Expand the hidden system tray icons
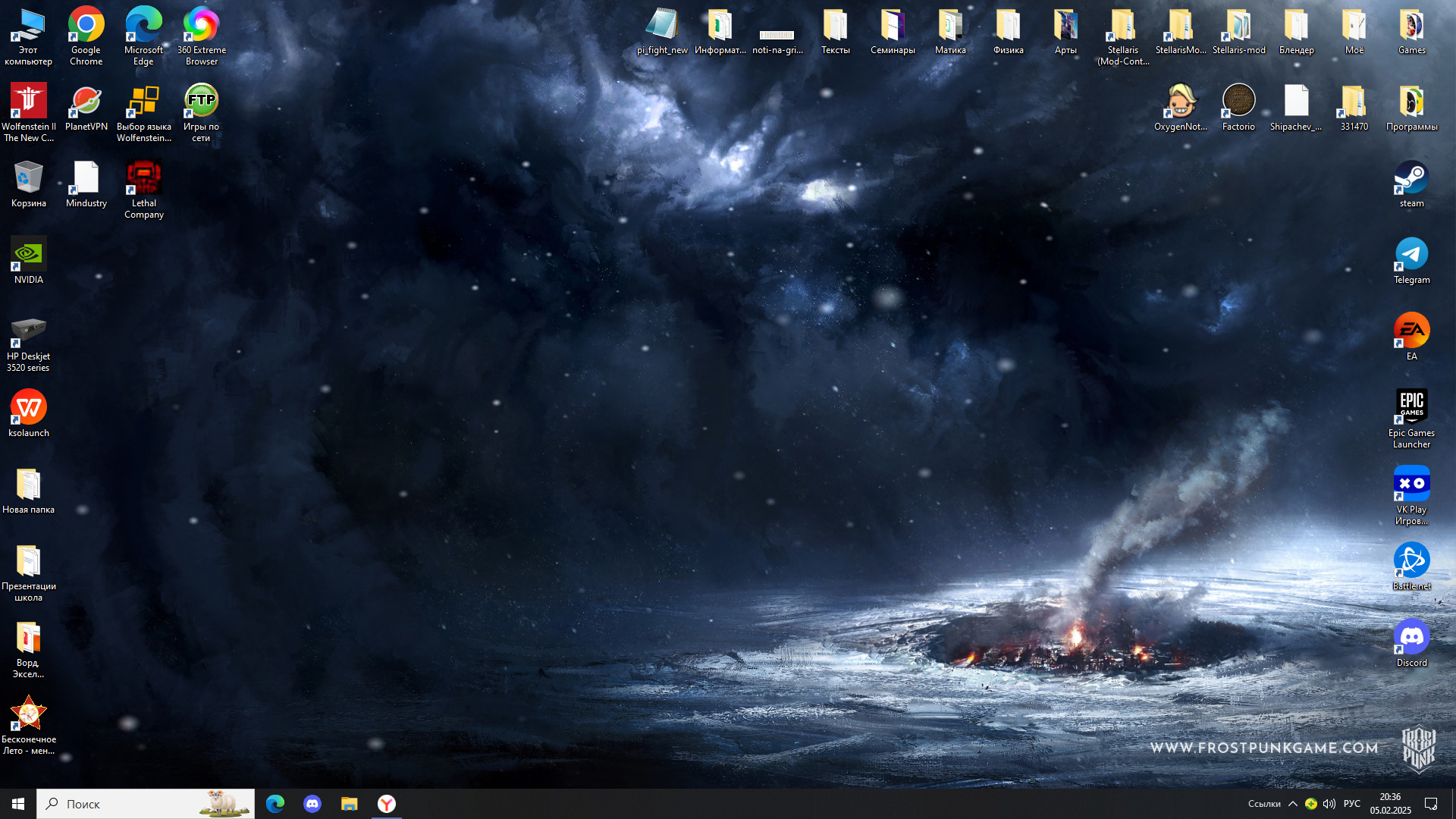Viewport: 1456px width, 819px height. point(1293,804)
